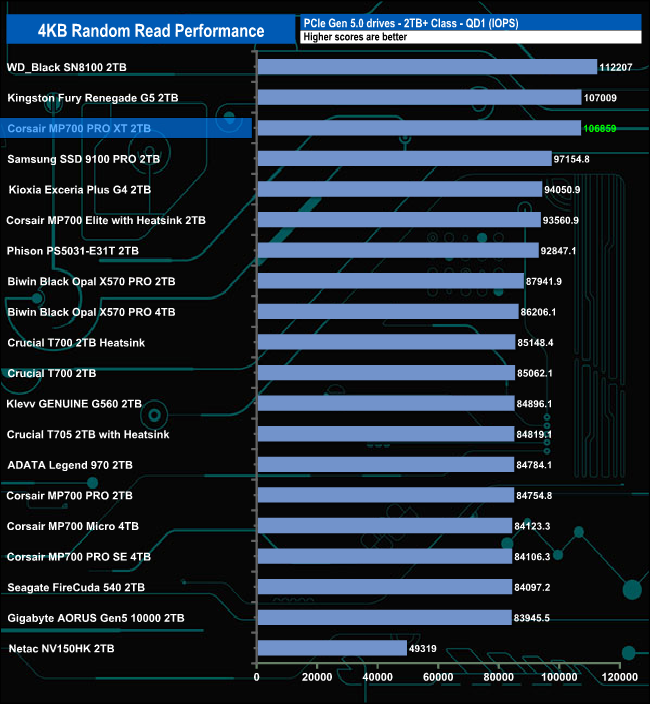This screenshot has width=650, height=704.
Task: Click the 'PCIe Gen 5.0 drives' subtitle
Action: pos(411,23)
